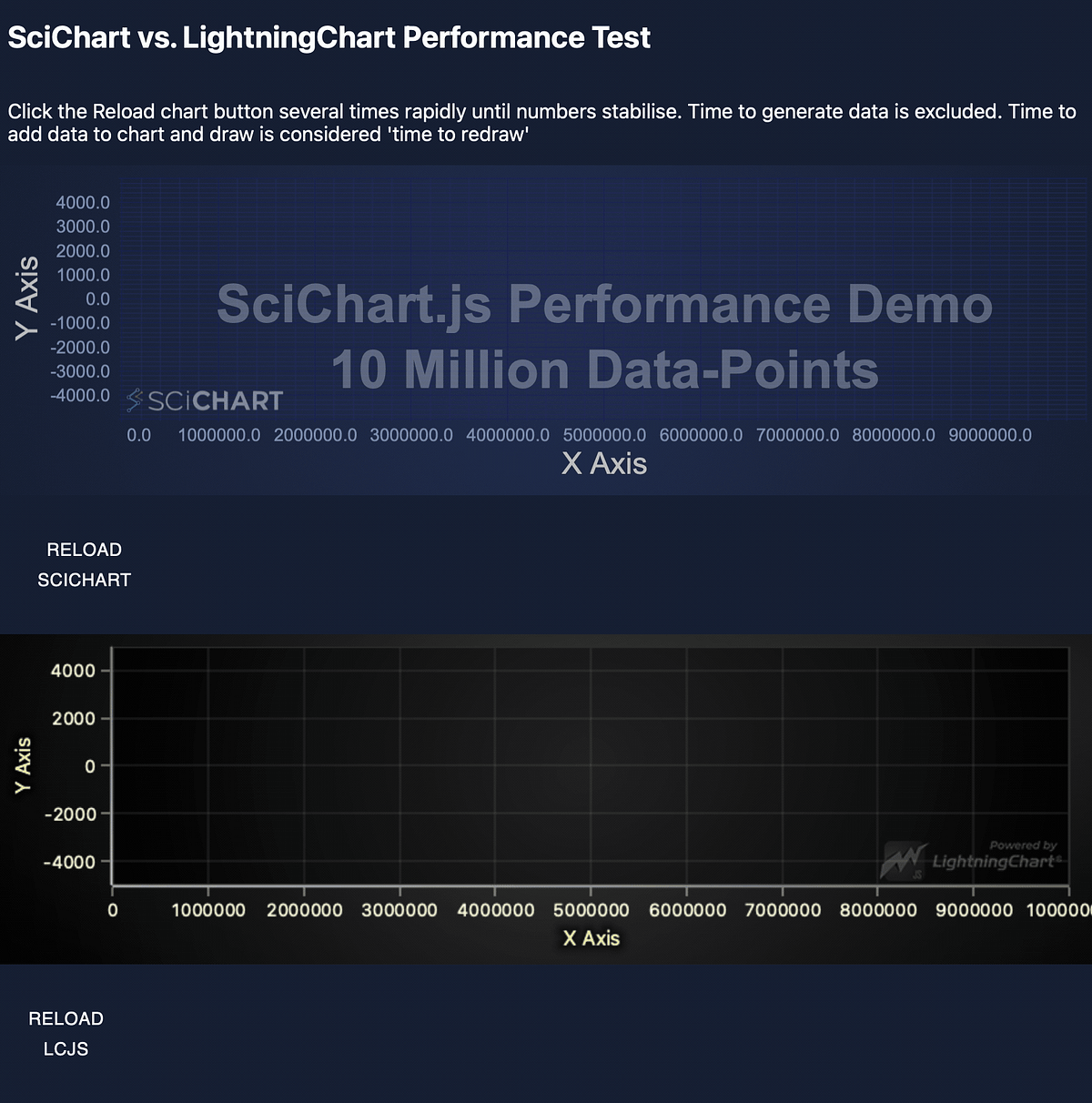The image size is (1092, 1103).
Task: Click the -4000.0 label on the SciChart Y axis
Action: [81, 395]
